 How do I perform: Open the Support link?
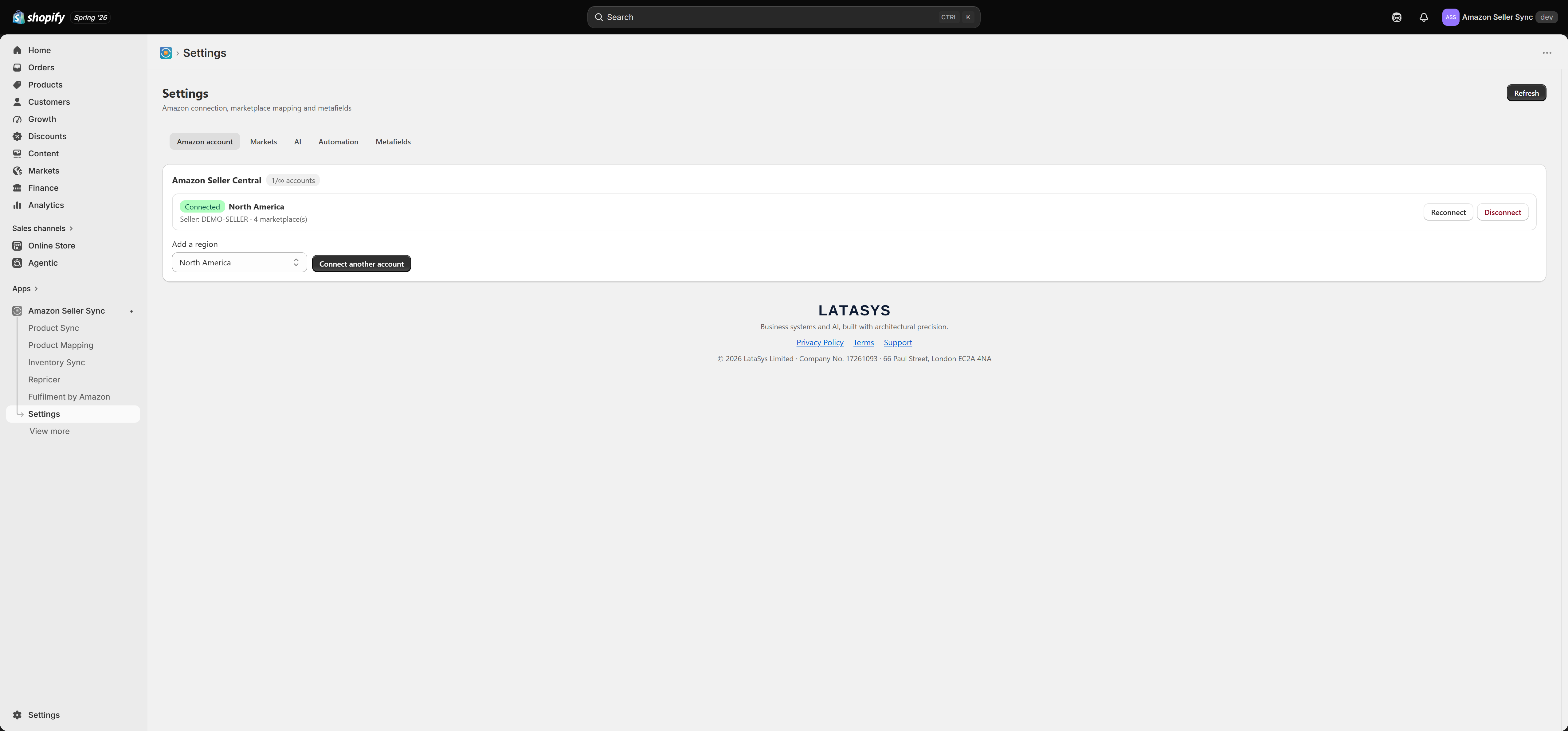[898, 343]
